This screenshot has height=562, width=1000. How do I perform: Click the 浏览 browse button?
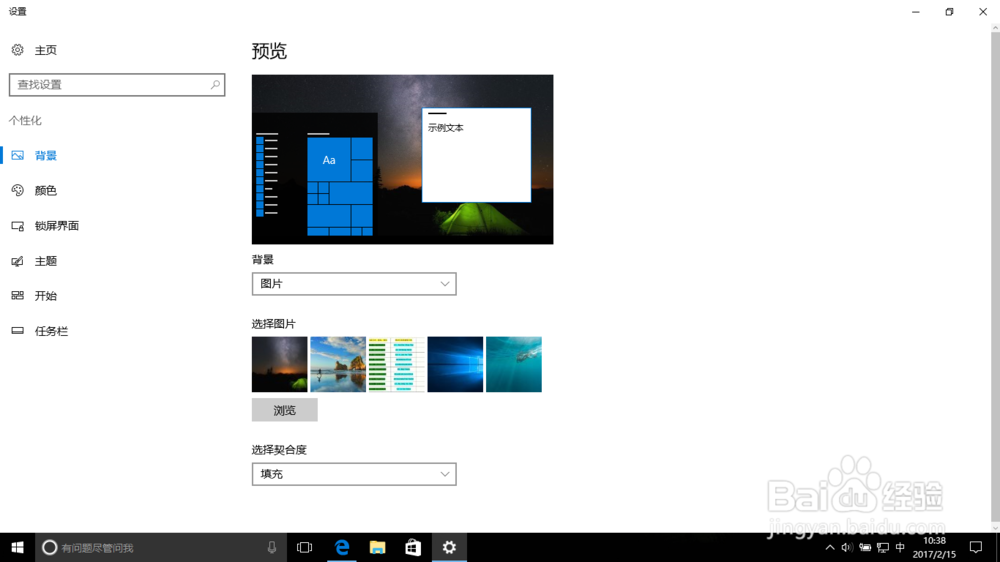284,410
